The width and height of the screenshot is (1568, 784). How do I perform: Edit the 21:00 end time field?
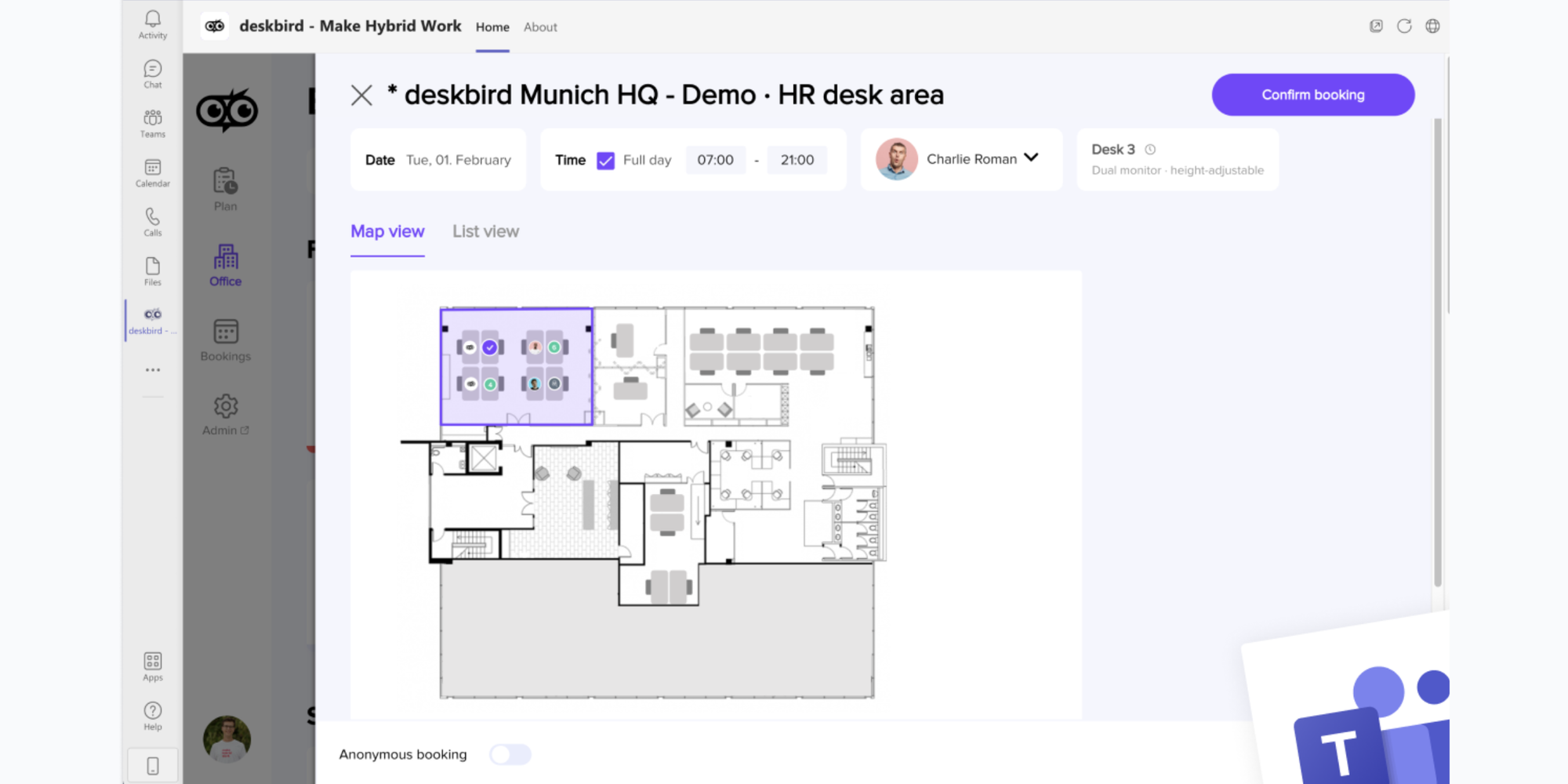(797, 160)
